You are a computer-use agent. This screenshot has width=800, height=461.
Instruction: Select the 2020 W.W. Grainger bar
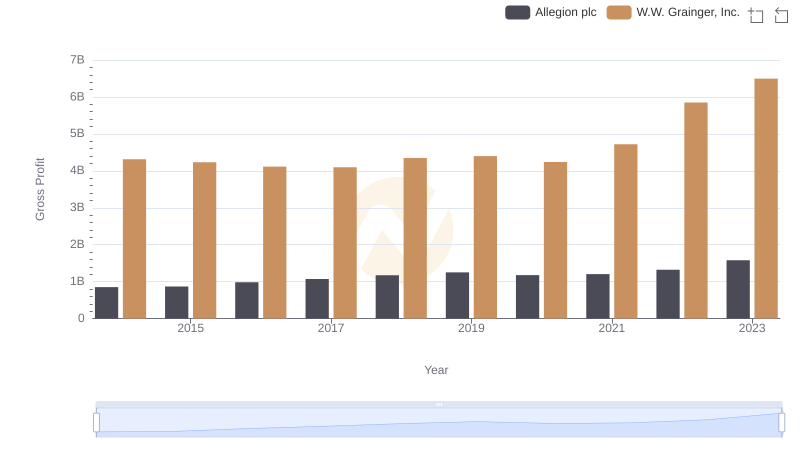click(555, 240)
